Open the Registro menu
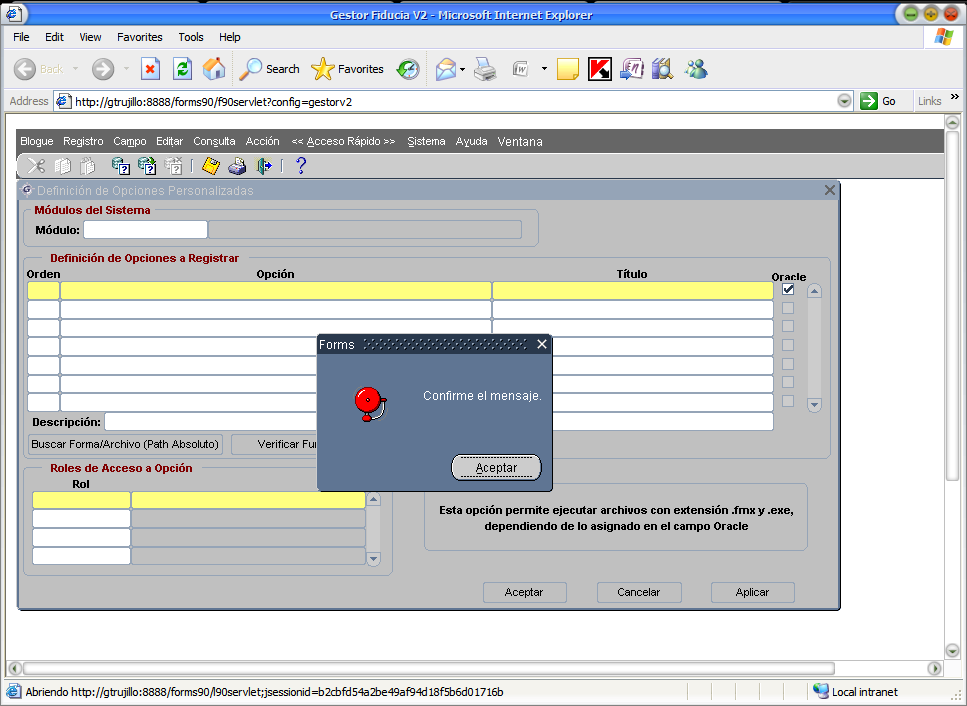 pyautogui.click(x=83, y=141)
